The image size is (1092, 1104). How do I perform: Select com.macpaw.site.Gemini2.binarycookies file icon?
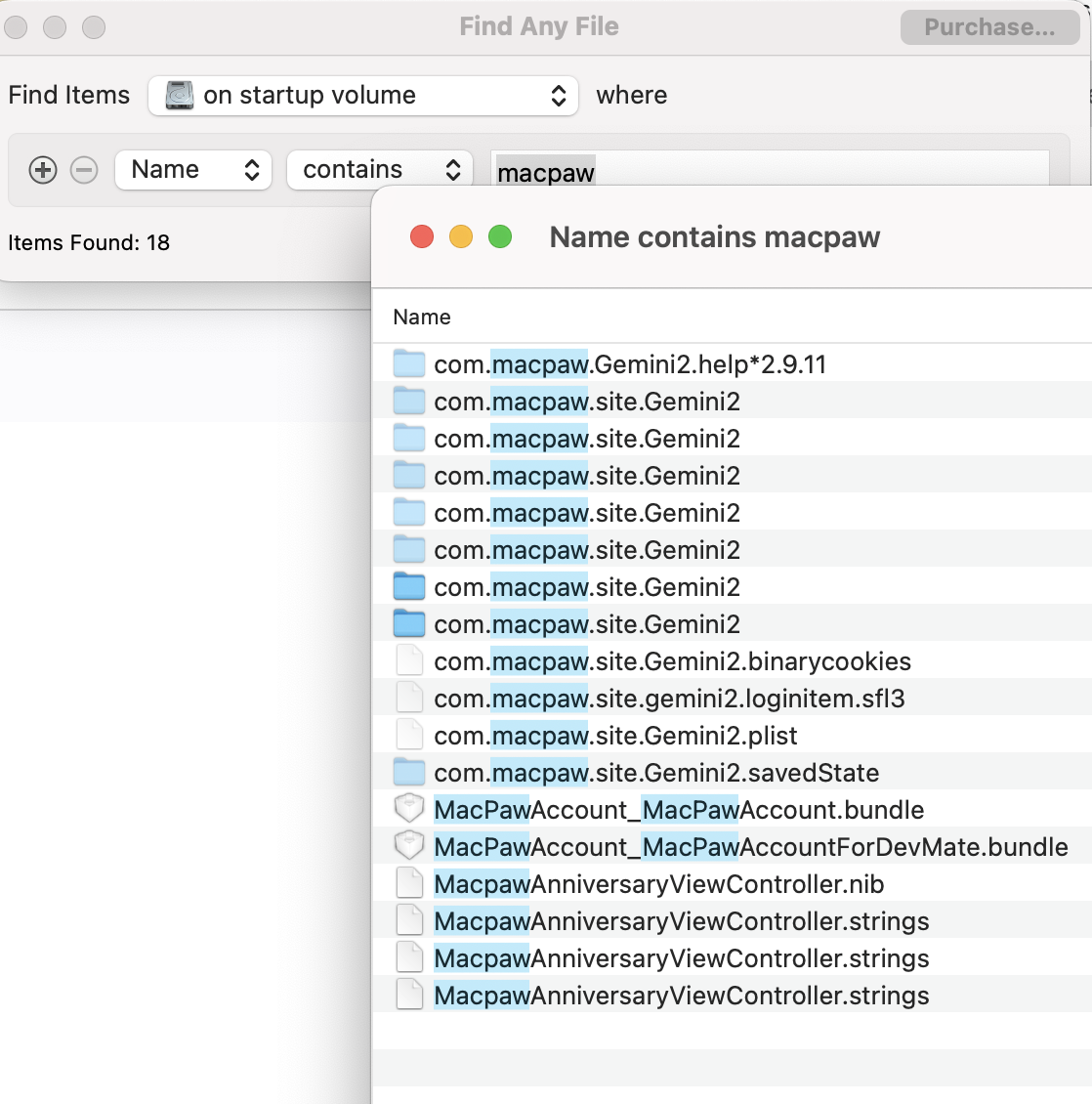point(409,660)
